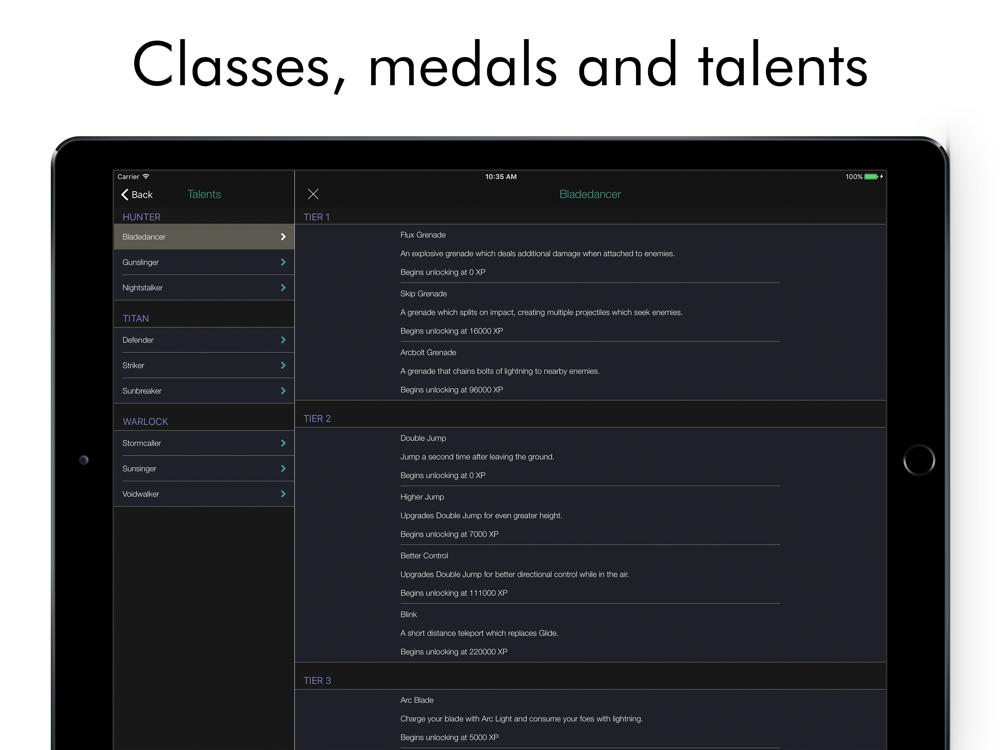Expand Striker via its chevron arrow

point(283,365)
